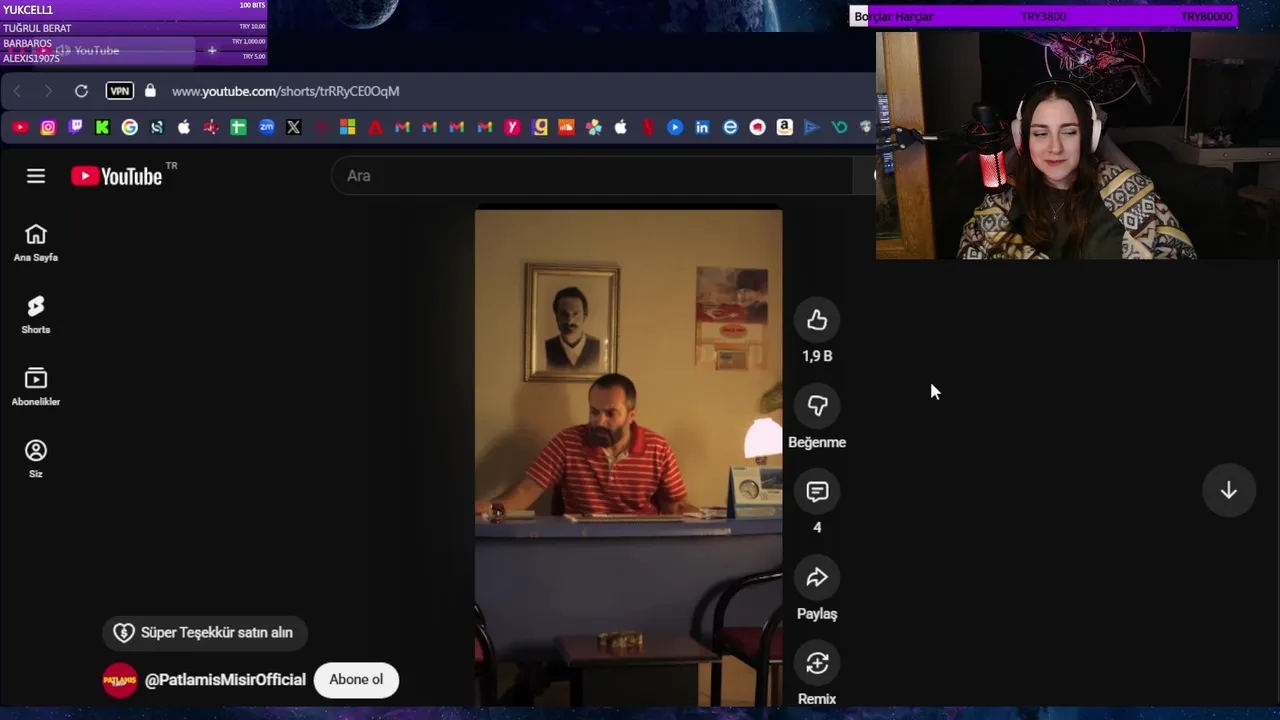Like the Short video
The width and height of the screenshot is (1280, 720).
click(x=817, y=320)
